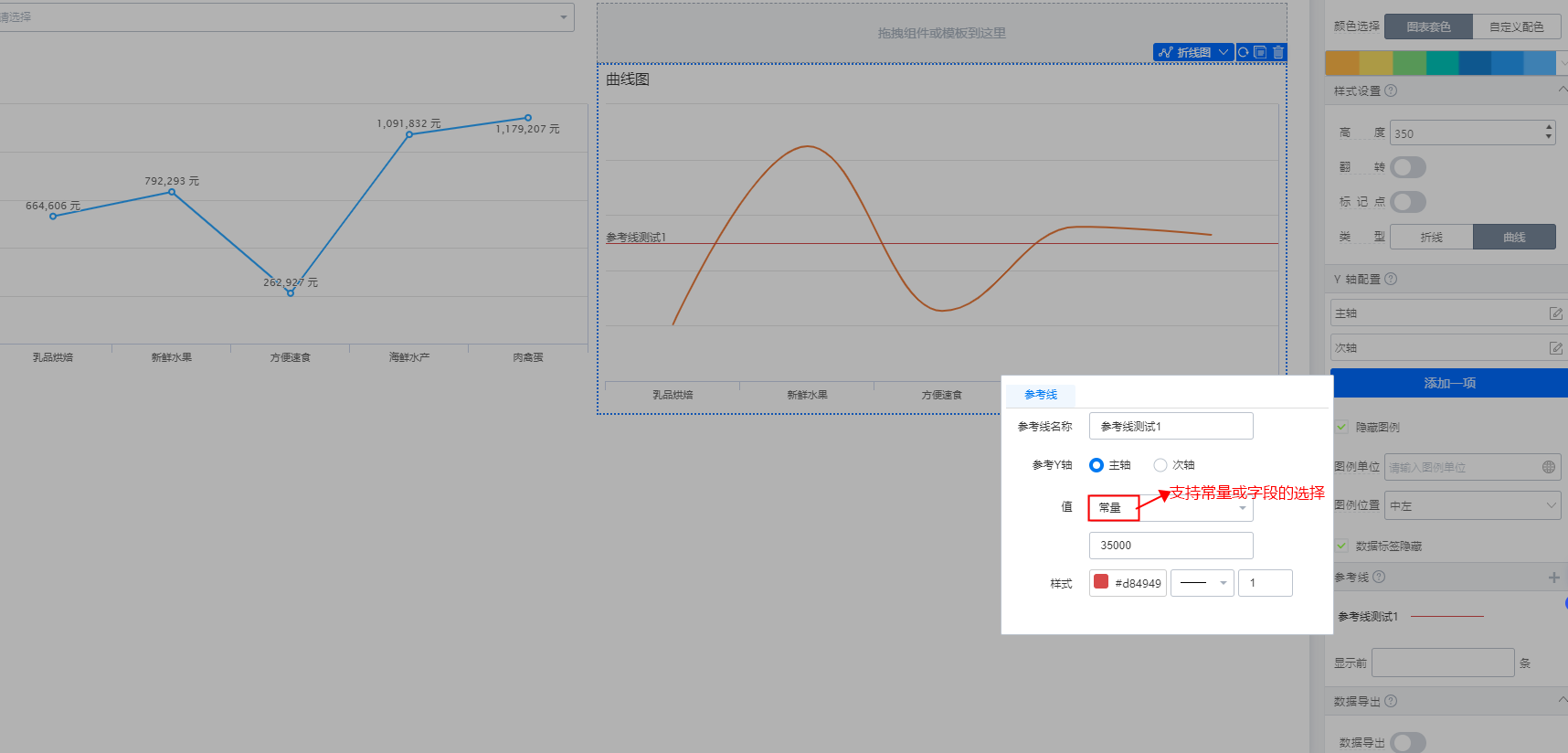Collapse the 样式设置 section
Screen dimensions: 1568x753
(x=1563, y=90)
